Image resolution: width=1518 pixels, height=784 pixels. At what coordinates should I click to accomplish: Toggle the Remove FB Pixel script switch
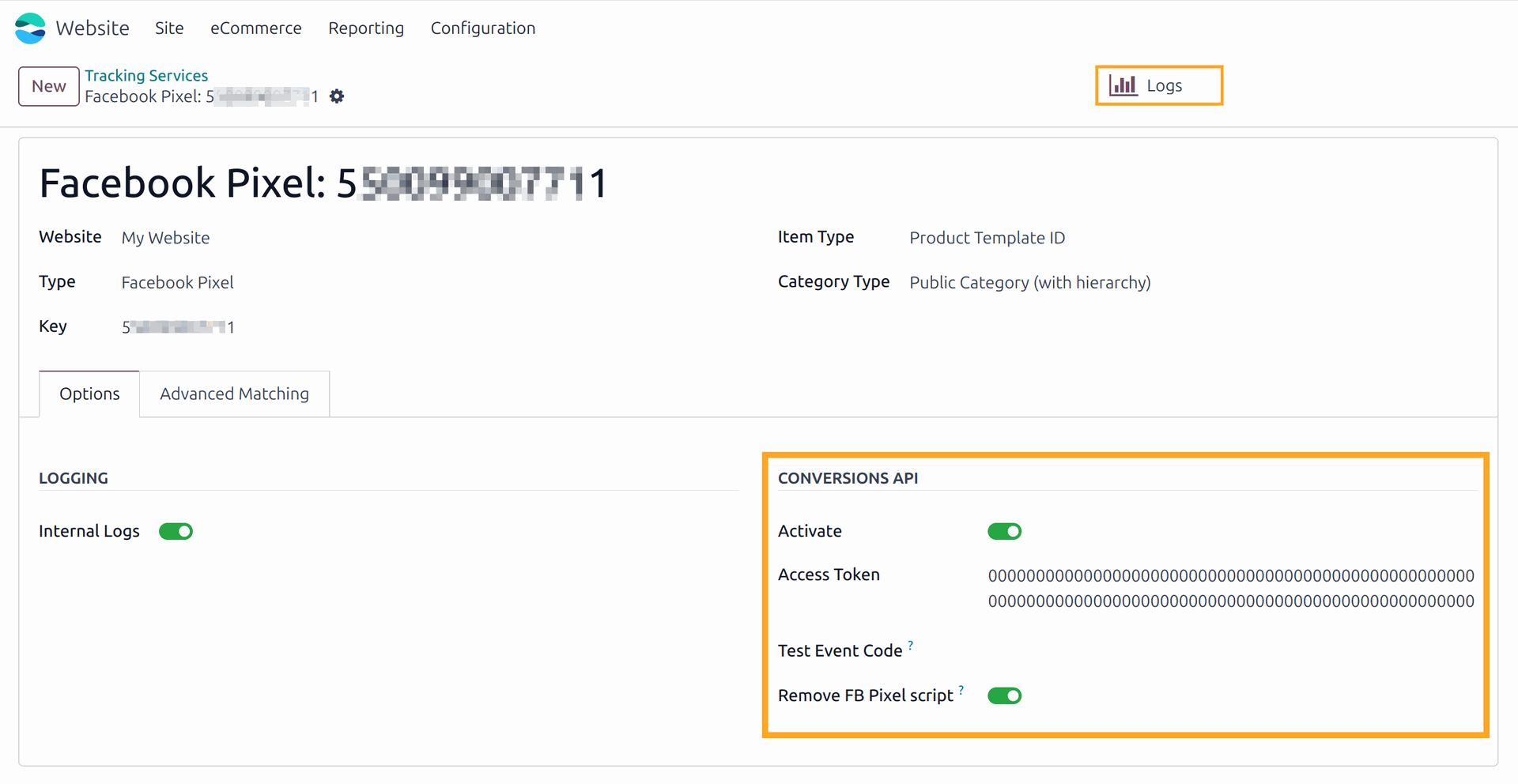click(x=1004, y=695)
